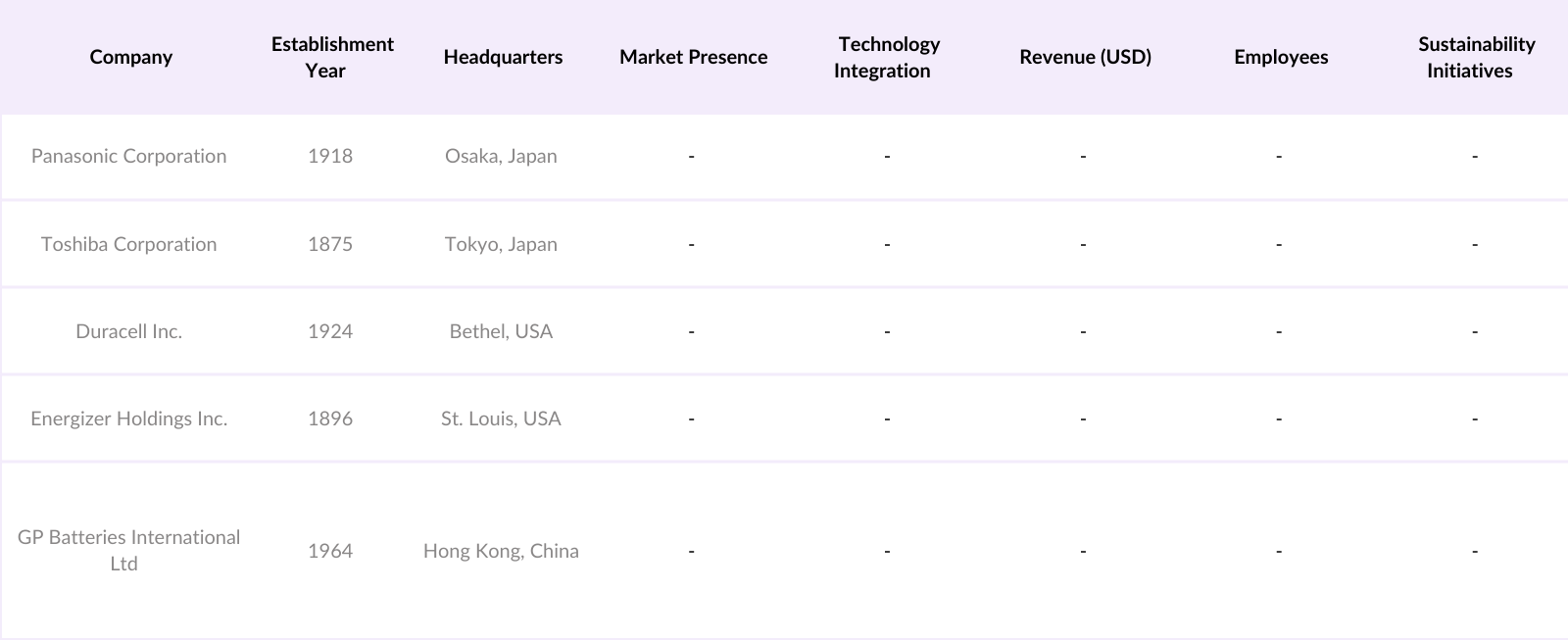The width and height of the screenshot is (1568, 640).
Task: Click the year 1964 cell
Action: click(330, 551)
